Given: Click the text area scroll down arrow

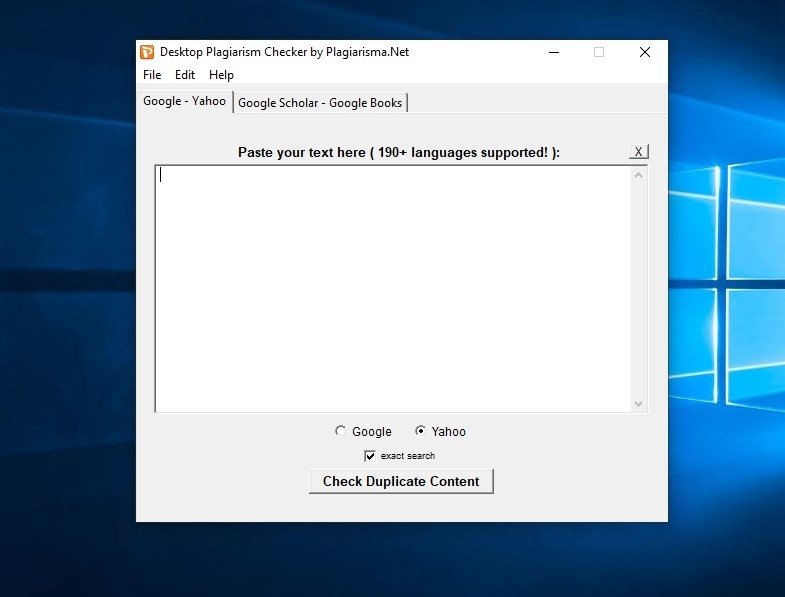Looking at the screenshot, I should click(x=638, y=404).
